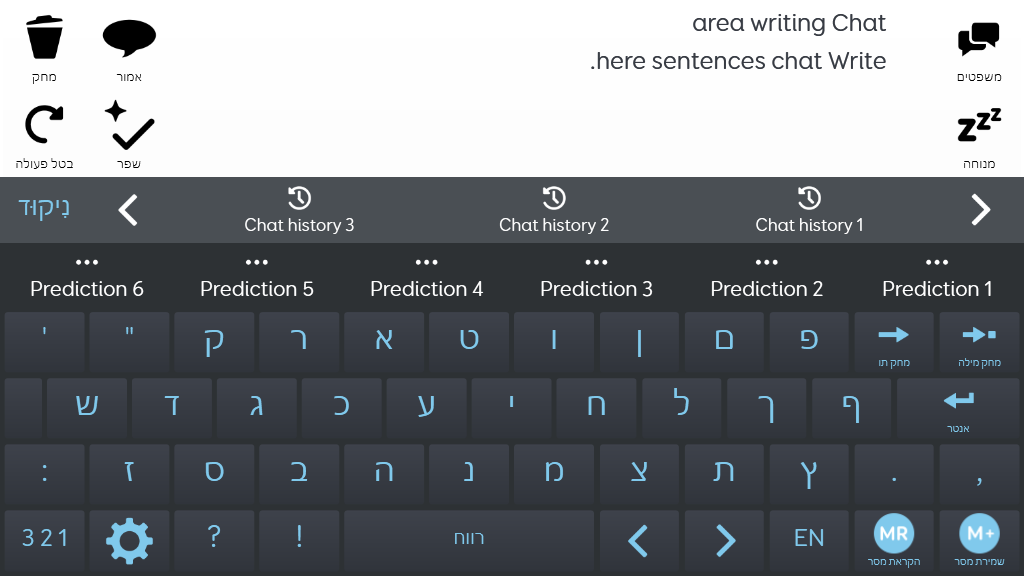Click the speech bubble speak icon
Image resolution: width=1024 pixels, height=576 pixels.
point(129,38)
